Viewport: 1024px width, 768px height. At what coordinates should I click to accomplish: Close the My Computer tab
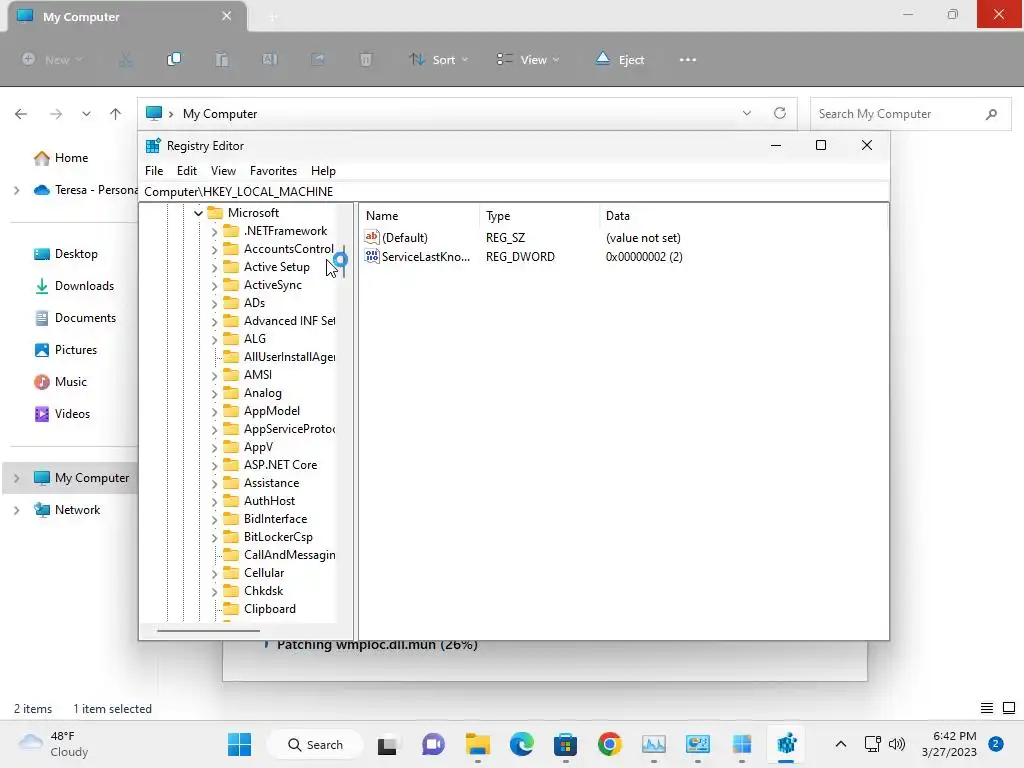click(227, 16)
